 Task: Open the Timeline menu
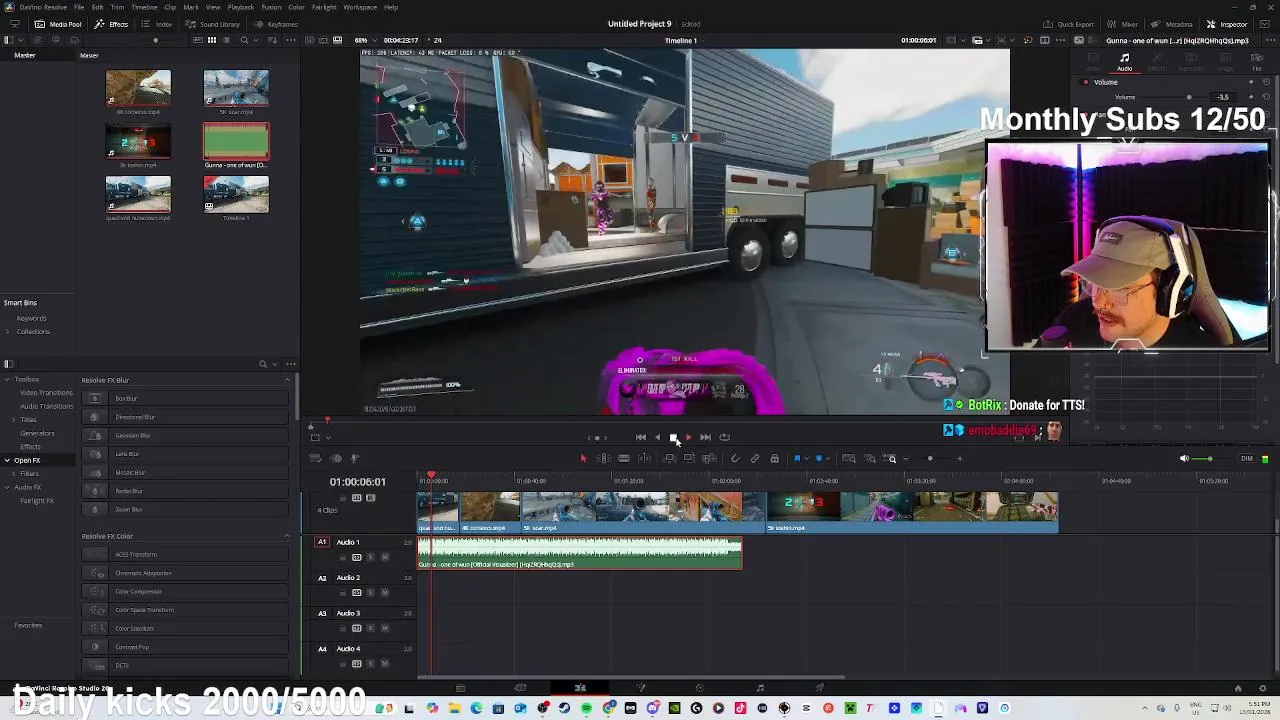(144, 7)
